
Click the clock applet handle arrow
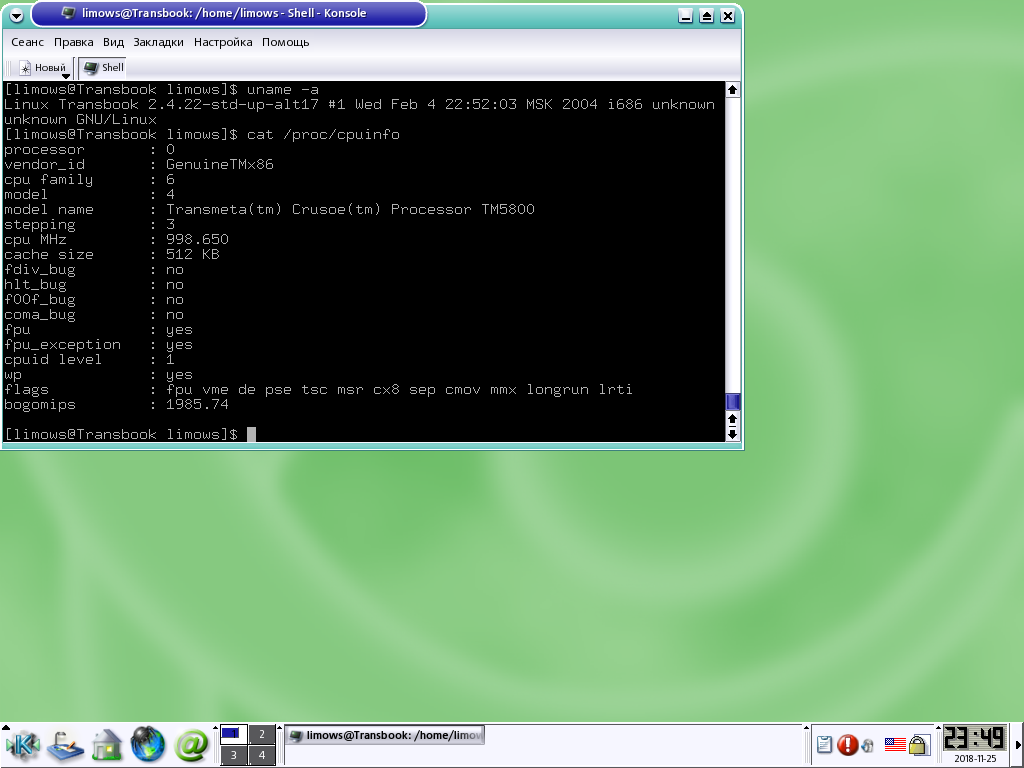click(938, 727)
